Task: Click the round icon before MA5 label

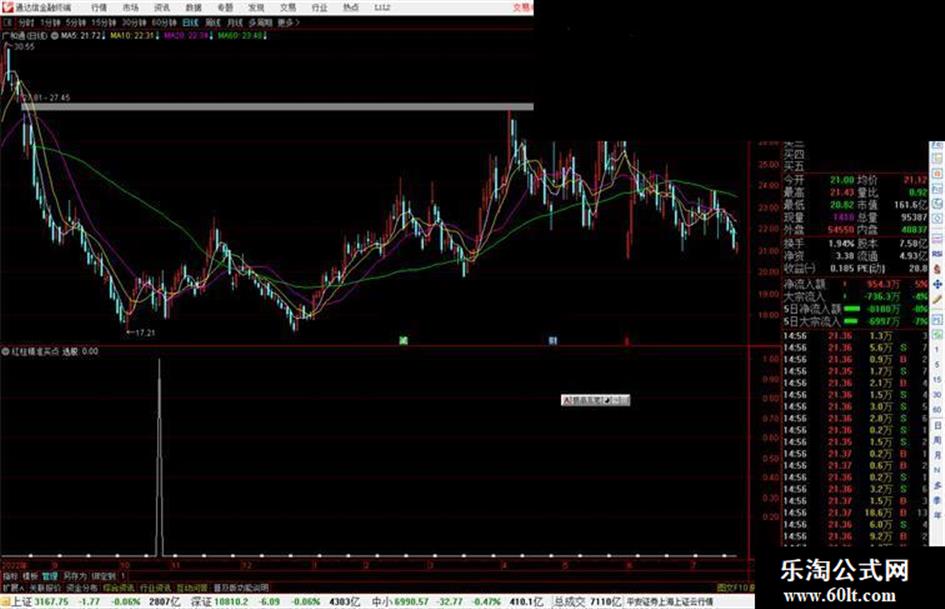Action: coord(54,36)
